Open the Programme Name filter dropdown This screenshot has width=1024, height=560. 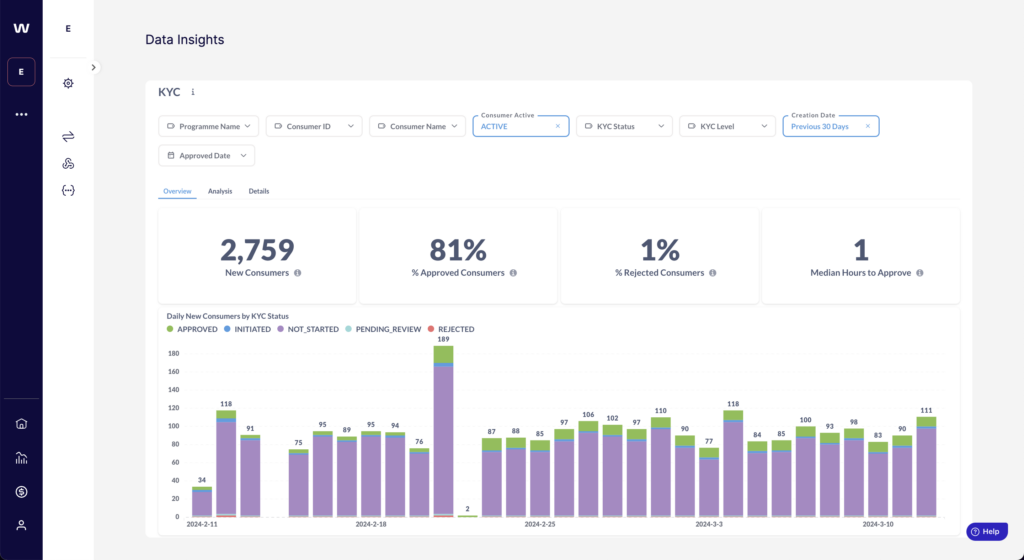pos(208,126)
